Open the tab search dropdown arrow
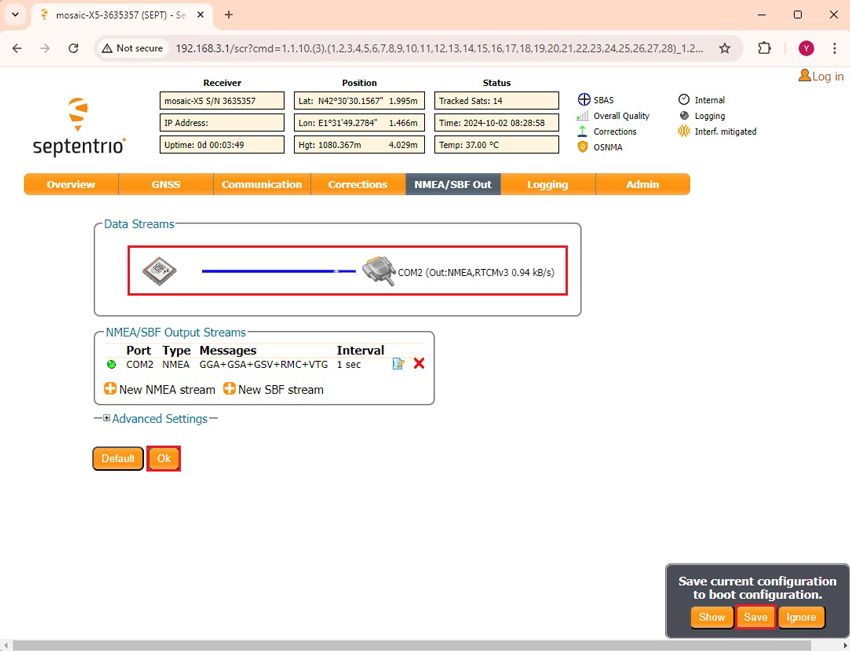 pos(15,15)
